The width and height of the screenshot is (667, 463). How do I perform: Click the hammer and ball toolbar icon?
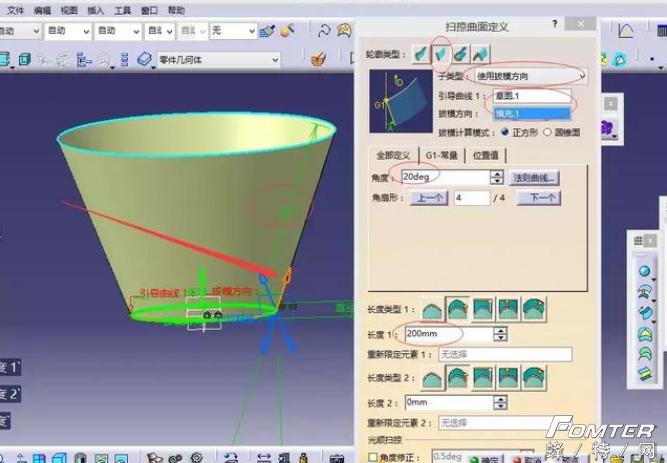(x=288, y=31)
